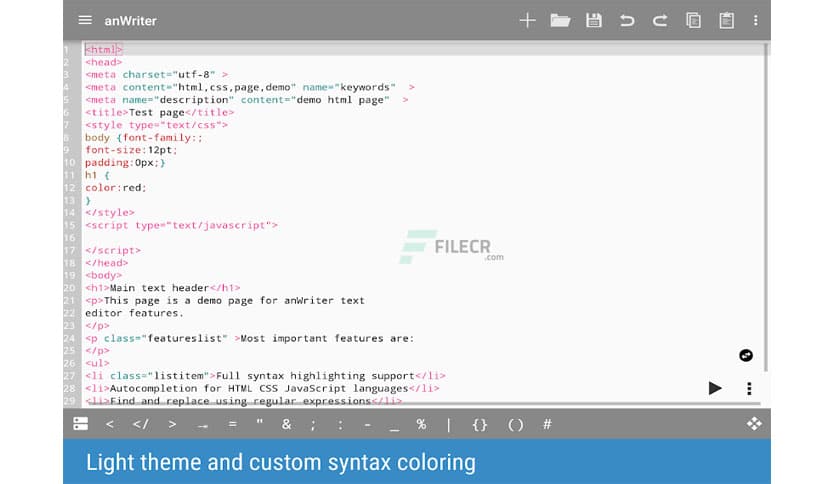Click the </script> closing tag line
The image size is (836, 484).
pyautogui.click(x=113, y=250)
